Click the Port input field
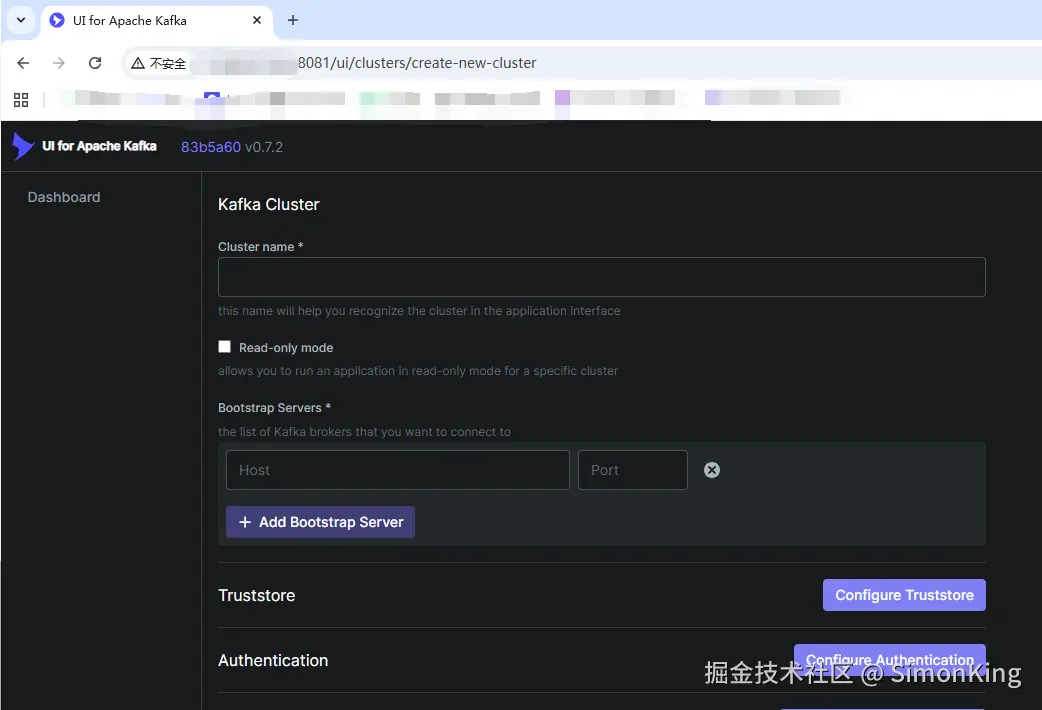The width and height of the screenshot is (1042, 710). pyautogui.click(x=633, y=470)
